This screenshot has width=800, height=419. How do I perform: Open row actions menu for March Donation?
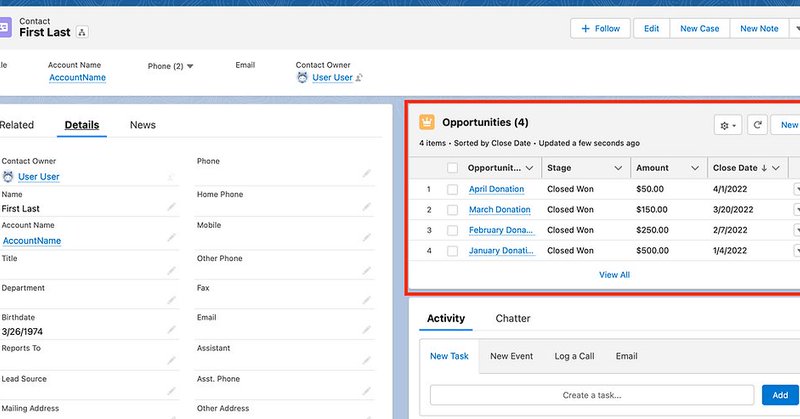tap(797, 210)
